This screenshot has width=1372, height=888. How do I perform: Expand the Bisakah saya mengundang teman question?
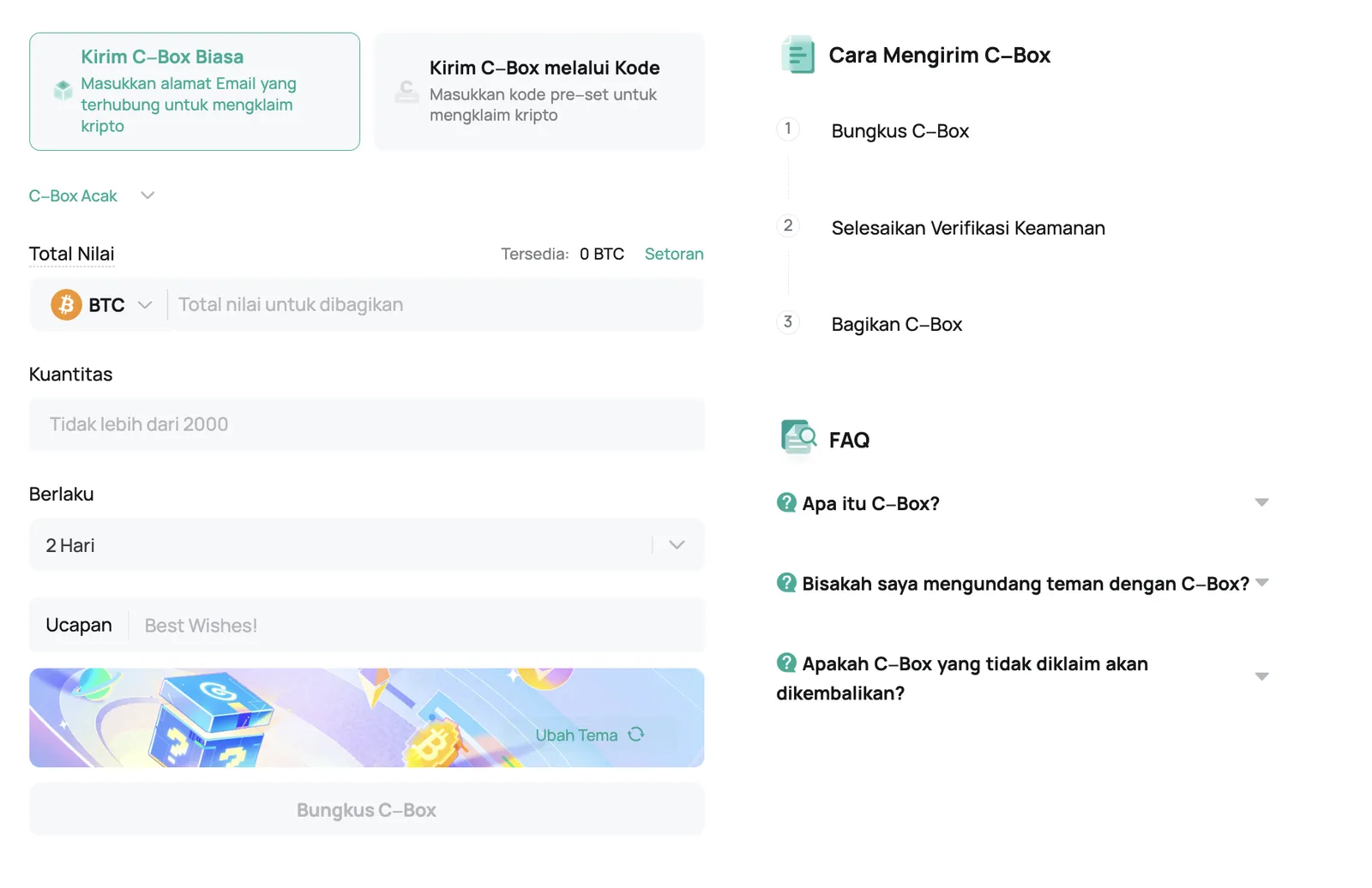(1023, 584)
